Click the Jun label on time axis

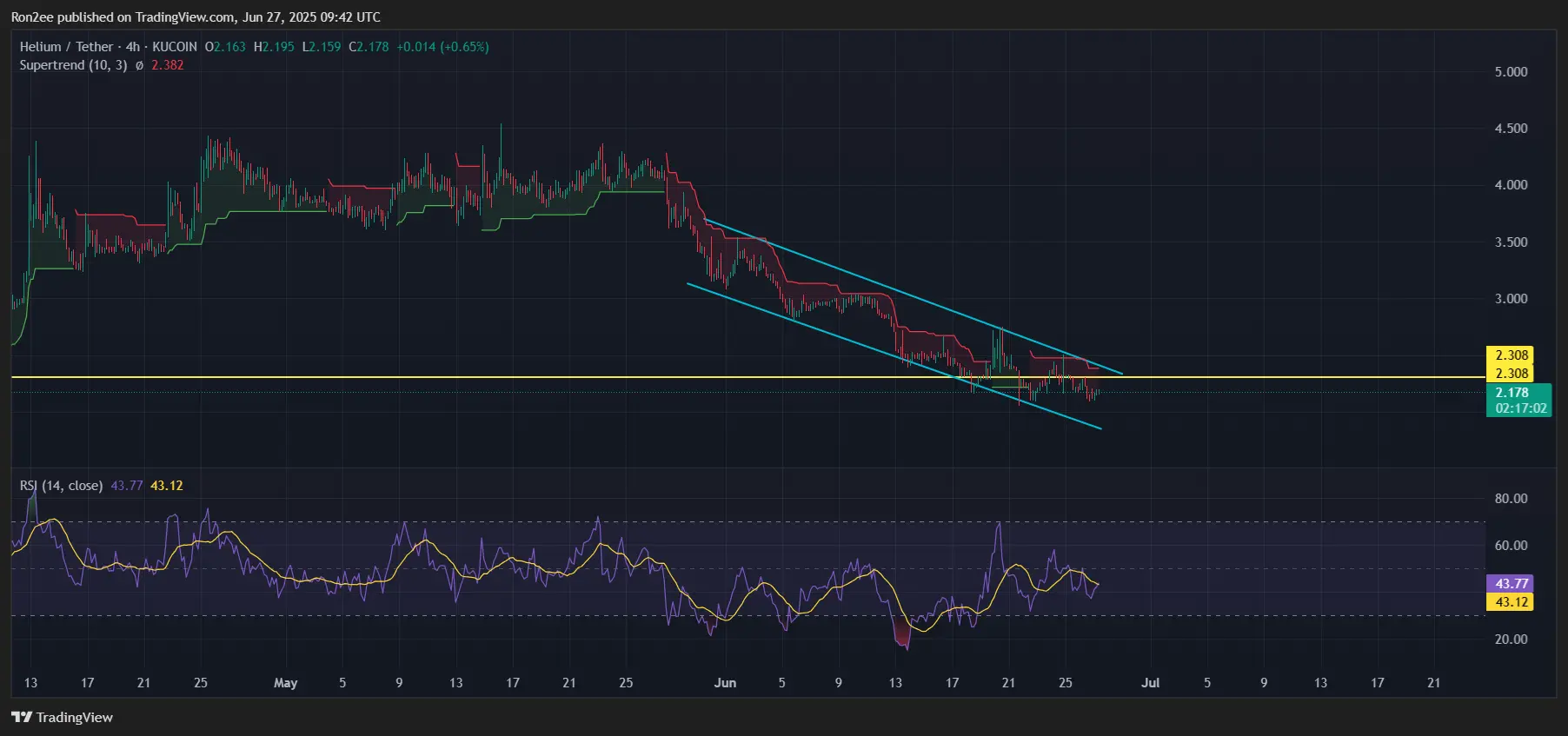pos(725,683)
